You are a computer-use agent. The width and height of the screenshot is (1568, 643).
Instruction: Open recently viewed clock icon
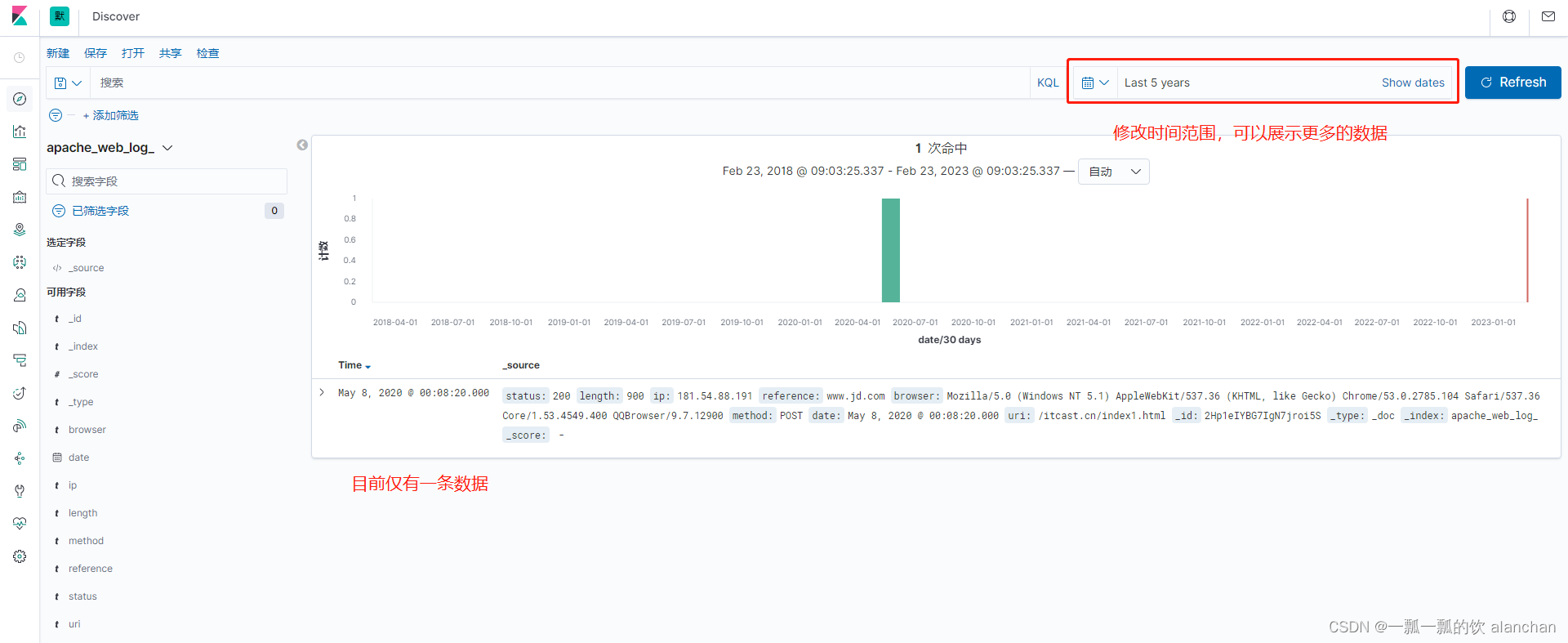tap(20, 58)
